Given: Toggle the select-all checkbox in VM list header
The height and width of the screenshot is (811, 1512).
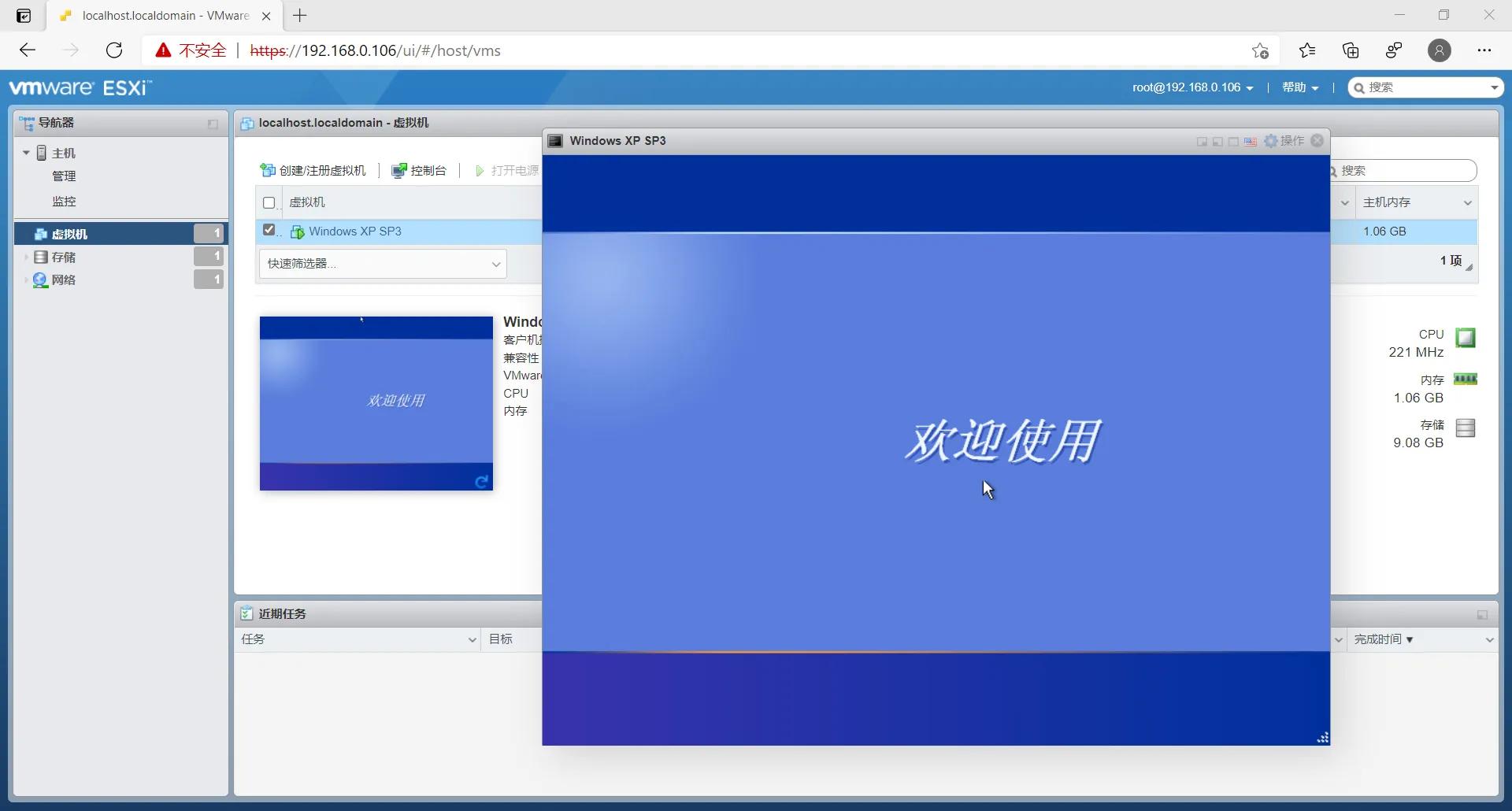Looking at the screenshot, I should pyautogui.click(x=269, y=202).
